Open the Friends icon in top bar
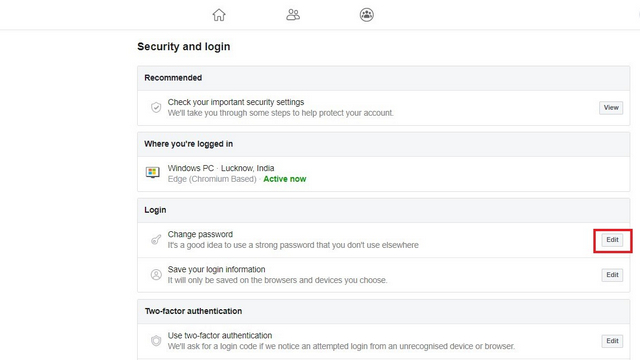Image resolution: width=640 pixels, height=360 pixels. [x=293, y=15]
